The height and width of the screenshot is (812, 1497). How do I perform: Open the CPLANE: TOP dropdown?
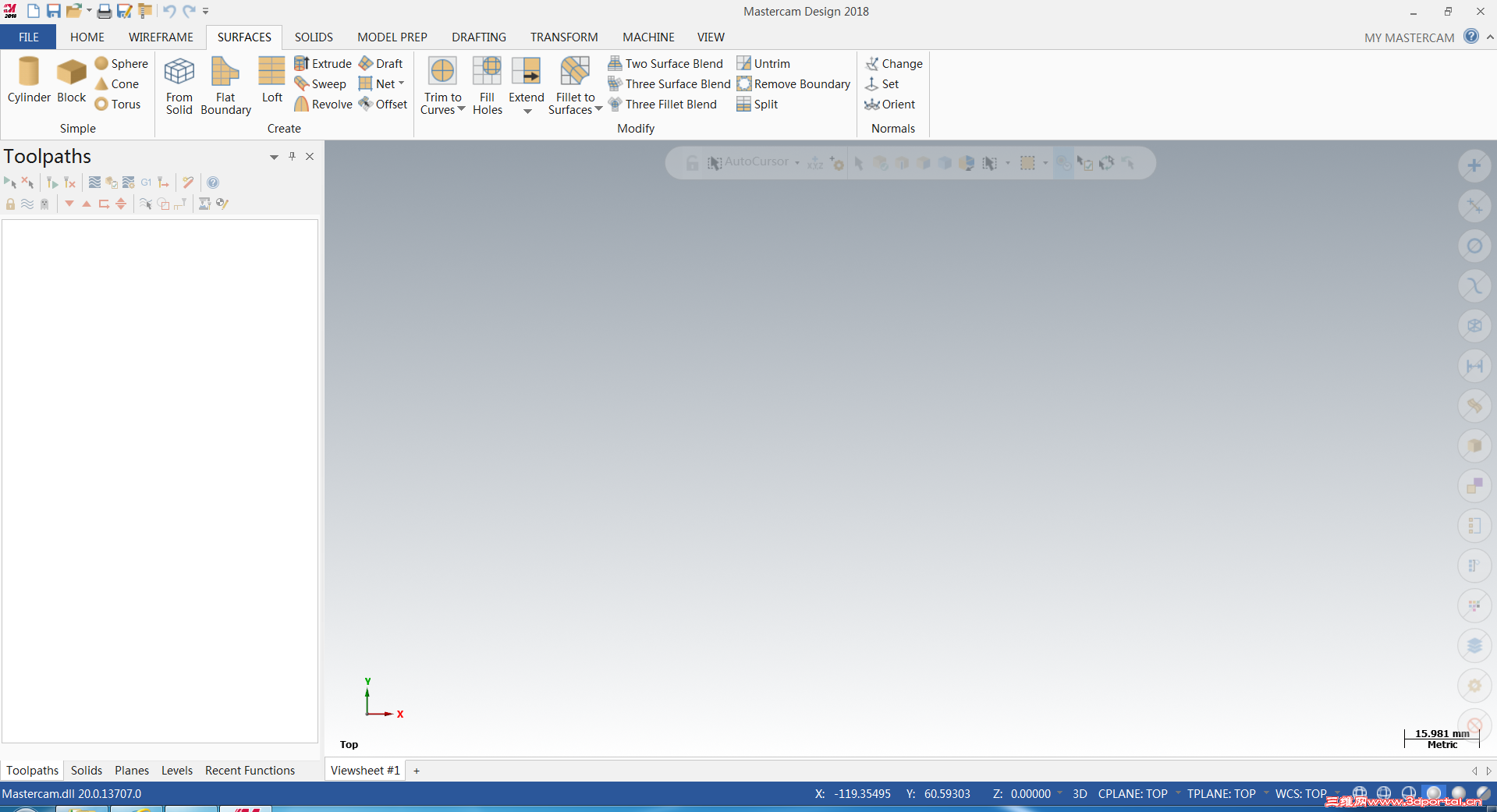[x=1178, y=793]
